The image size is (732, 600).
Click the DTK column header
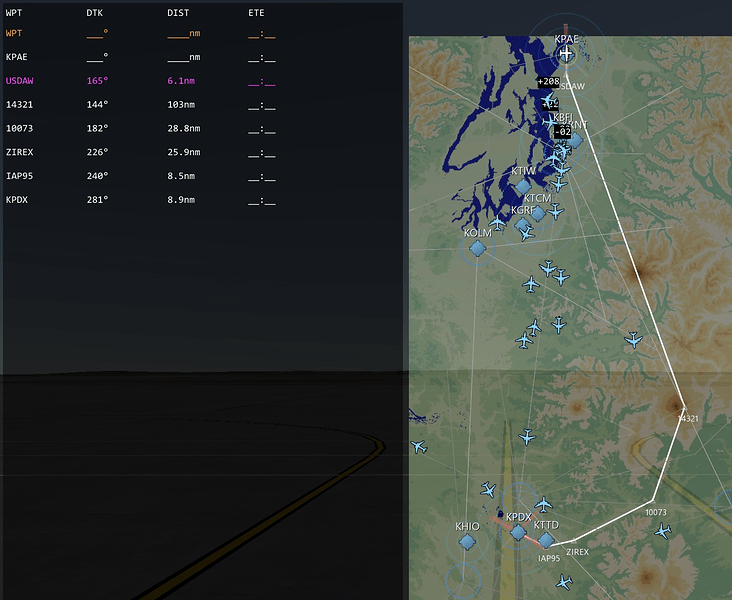[x=94, y=13]
